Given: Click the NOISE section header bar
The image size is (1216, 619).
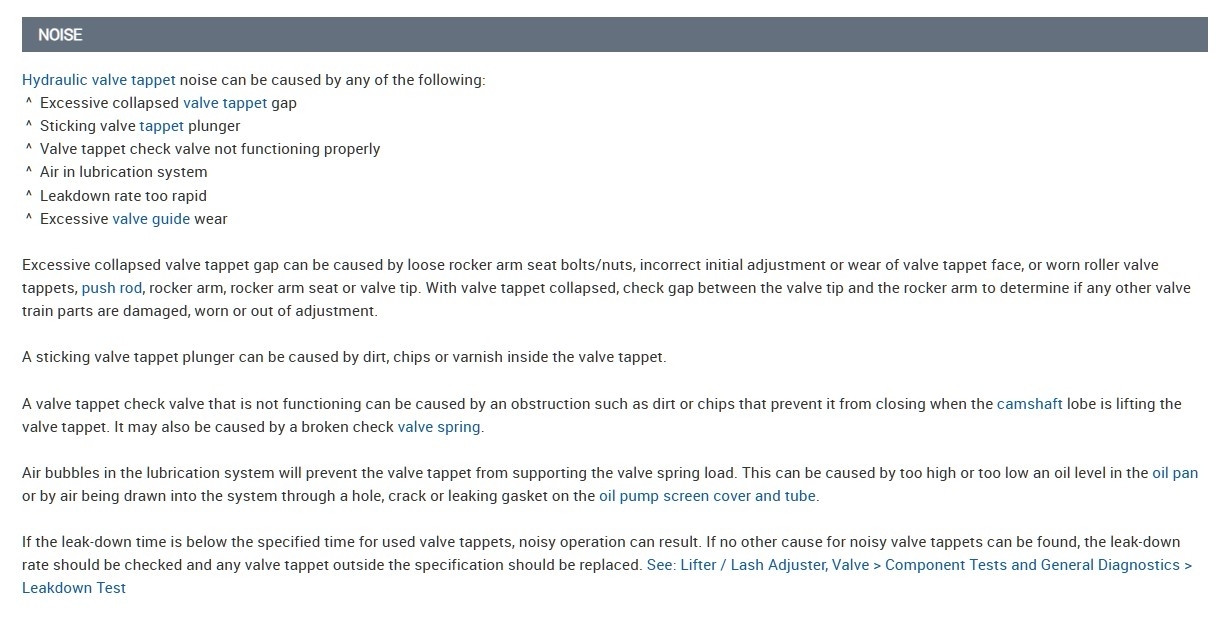Looking at the screenshot, I should [x=614, y=35].
